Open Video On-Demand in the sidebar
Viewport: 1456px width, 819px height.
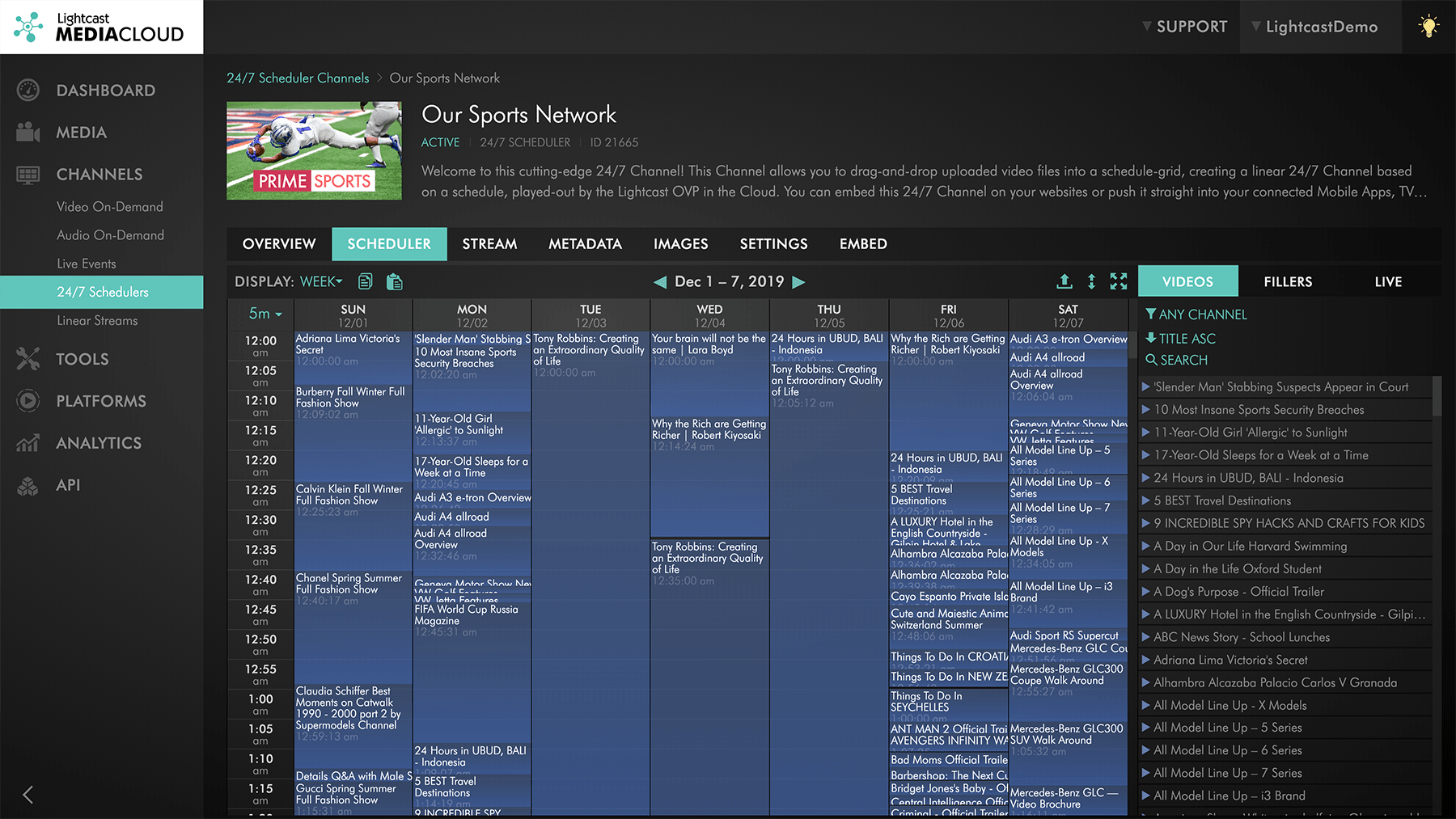[110, 207]
